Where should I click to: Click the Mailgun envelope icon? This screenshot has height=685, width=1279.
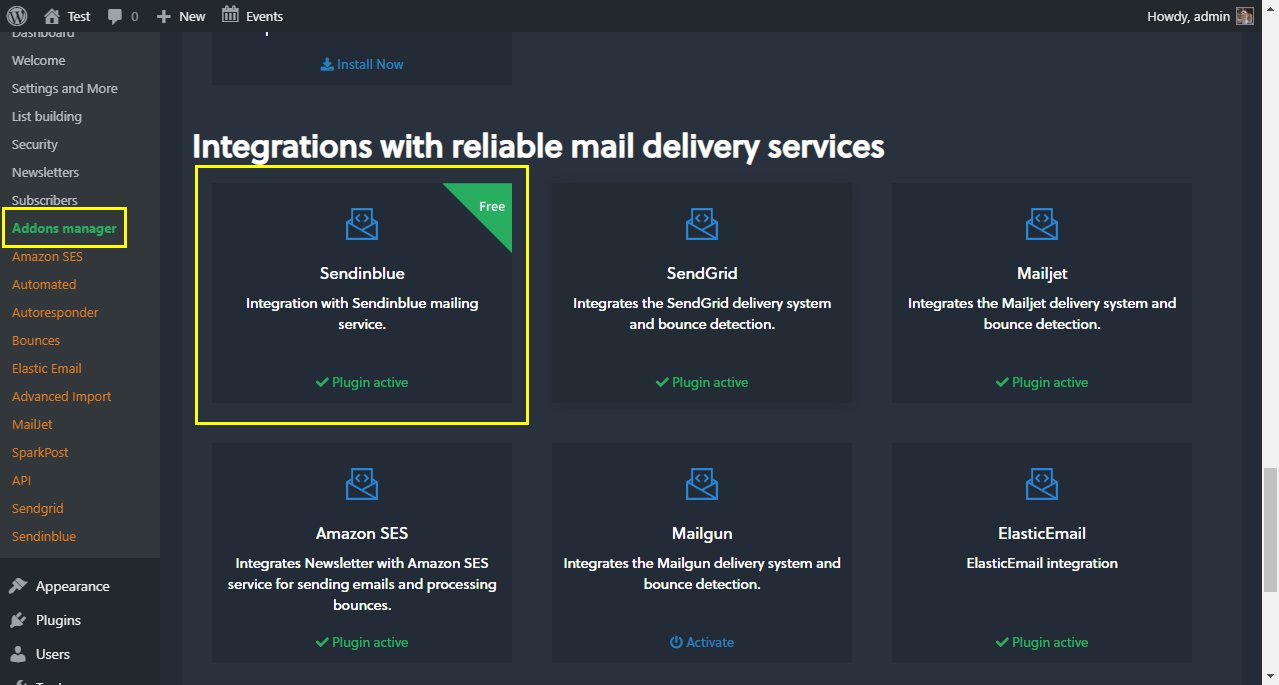tap(701, 483)
